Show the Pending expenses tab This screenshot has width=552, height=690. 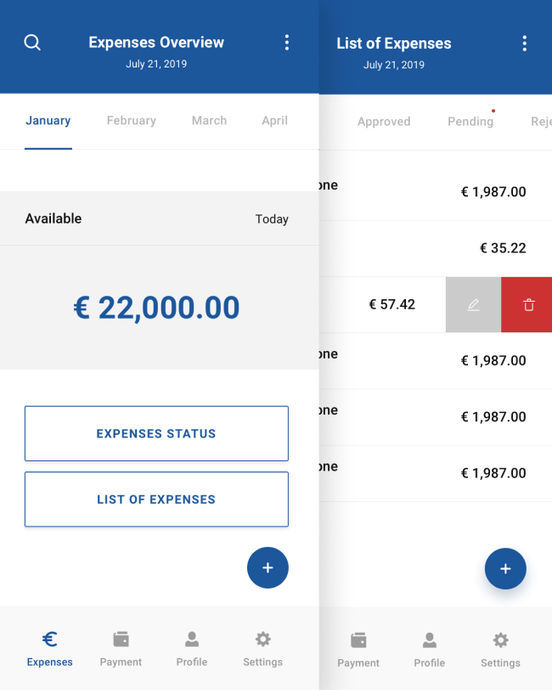pyautogui.click(x=471, y=121)
